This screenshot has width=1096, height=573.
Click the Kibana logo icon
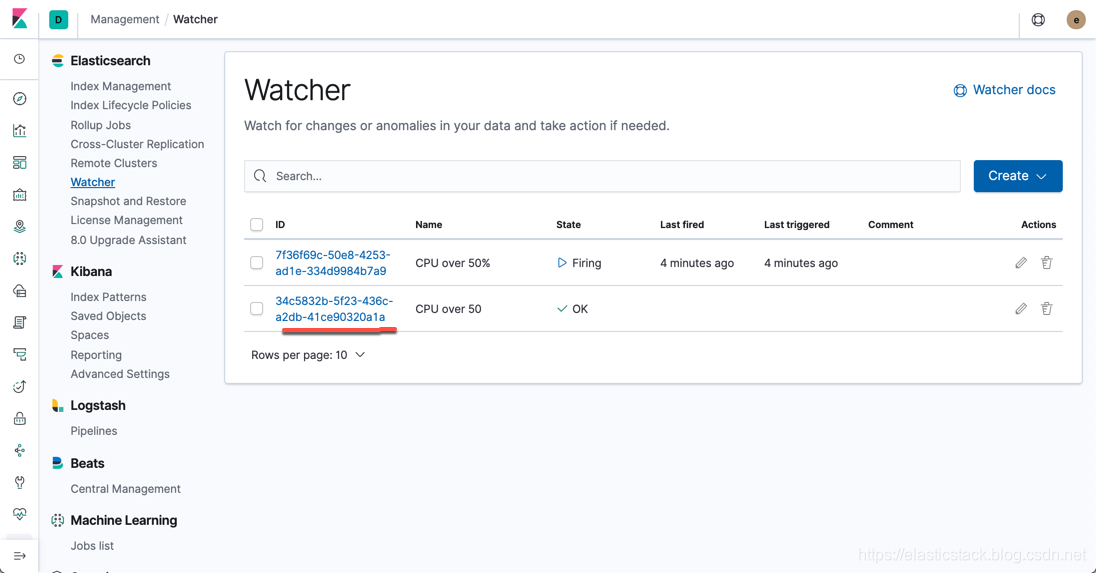(x=20, y=19)
